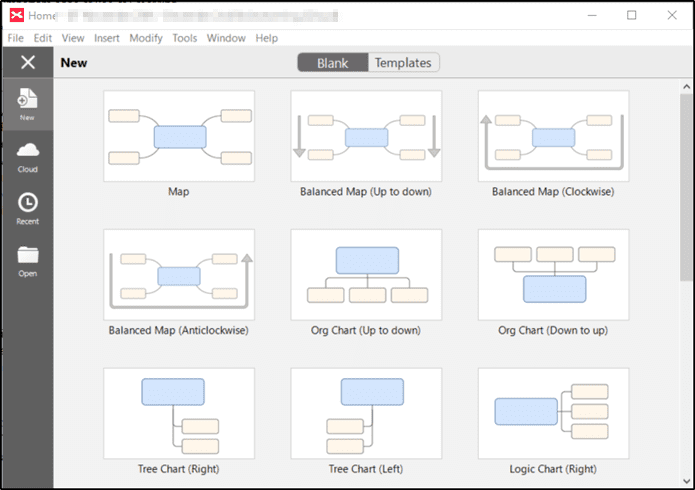The image size is (695, 490).
Task: Open the View menu
Action: click(x=73, y=38)
